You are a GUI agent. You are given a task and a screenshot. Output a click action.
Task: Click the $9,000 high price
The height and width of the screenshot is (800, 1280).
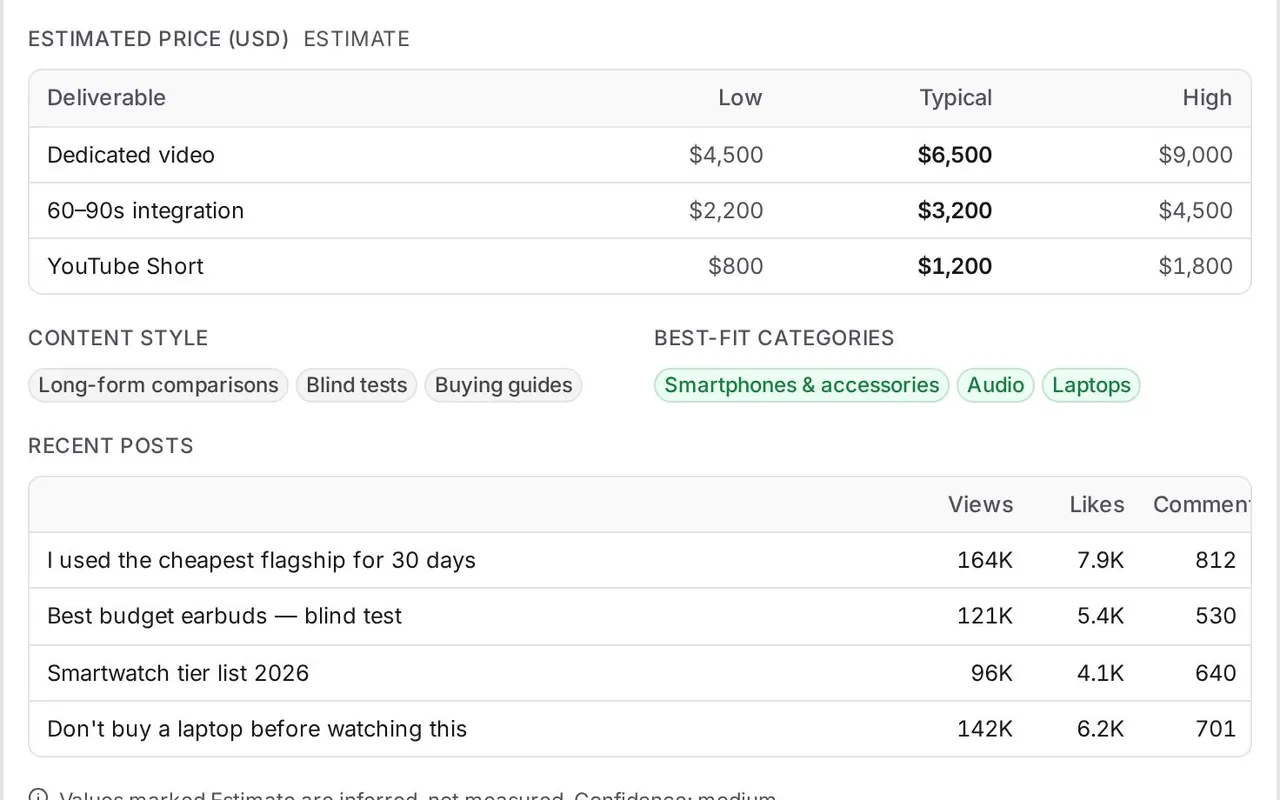click(1195, 155)
